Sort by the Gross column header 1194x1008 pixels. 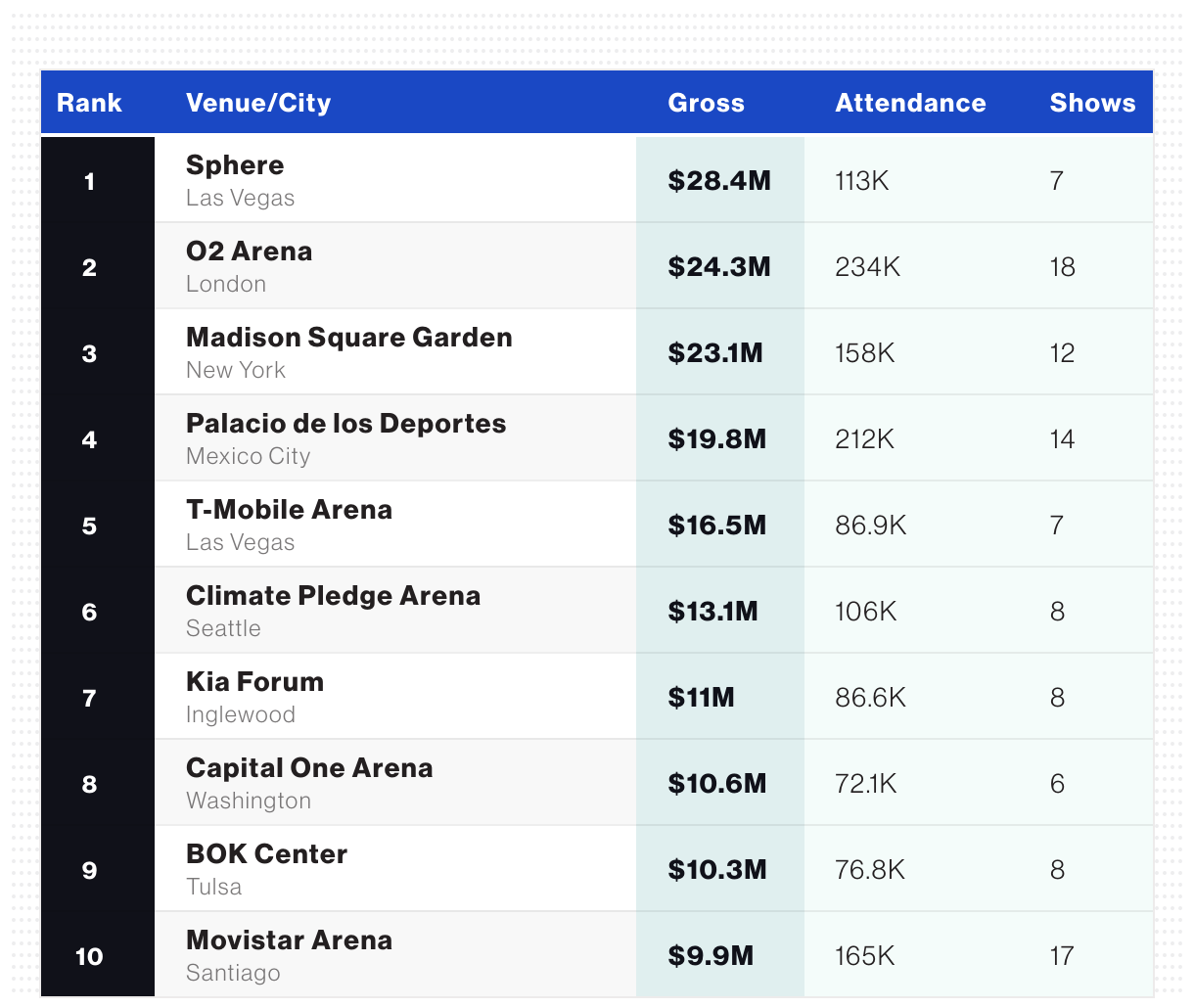point(706,103)
